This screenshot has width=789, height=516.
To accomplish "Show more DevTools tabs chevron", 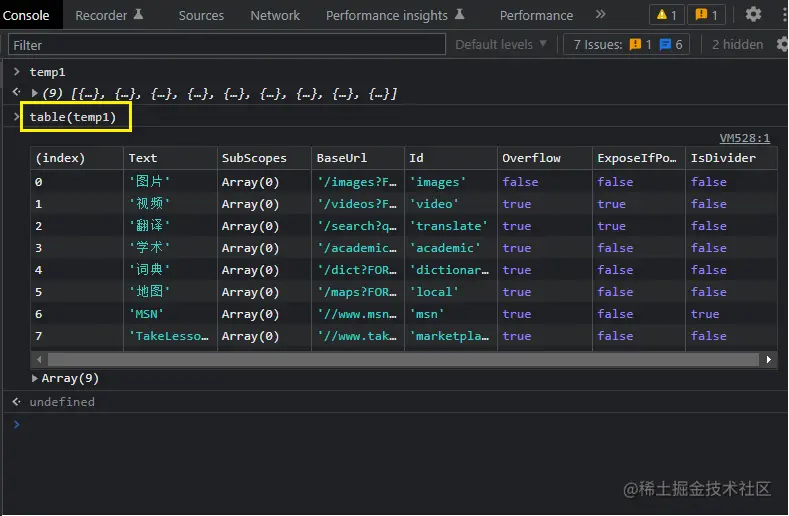I will pos(600,15).
